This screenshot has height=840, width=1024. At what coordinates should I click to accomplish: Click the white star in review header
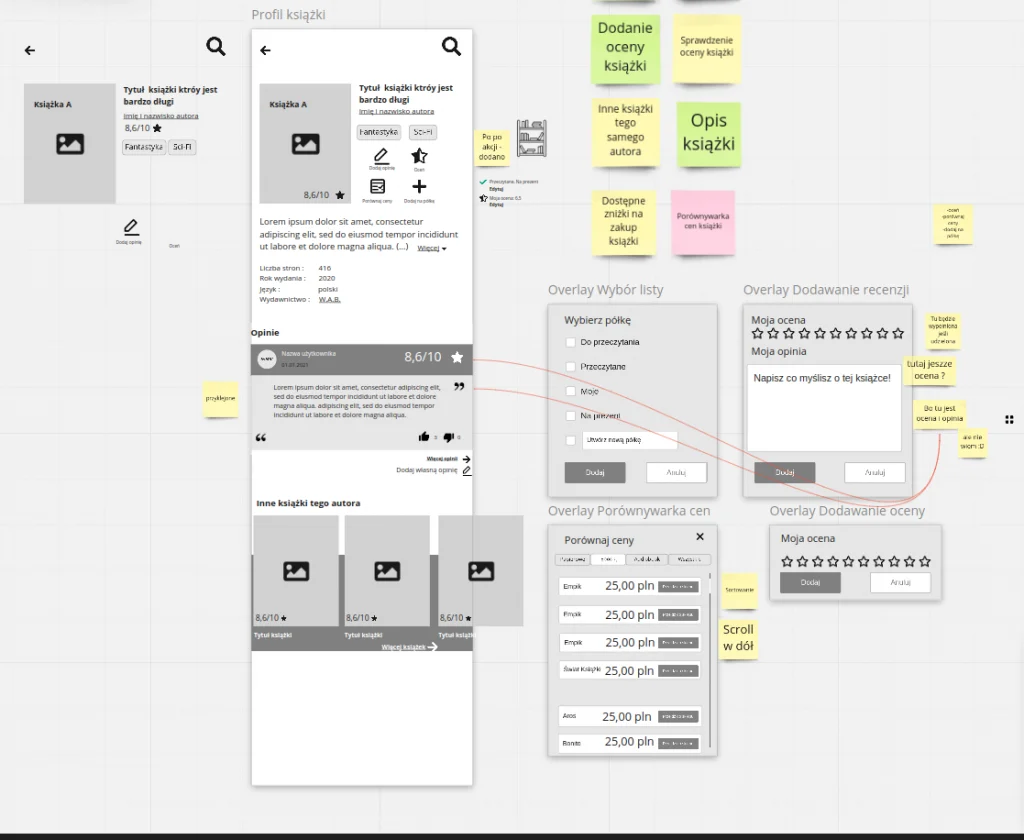click(x=457, y=357)
